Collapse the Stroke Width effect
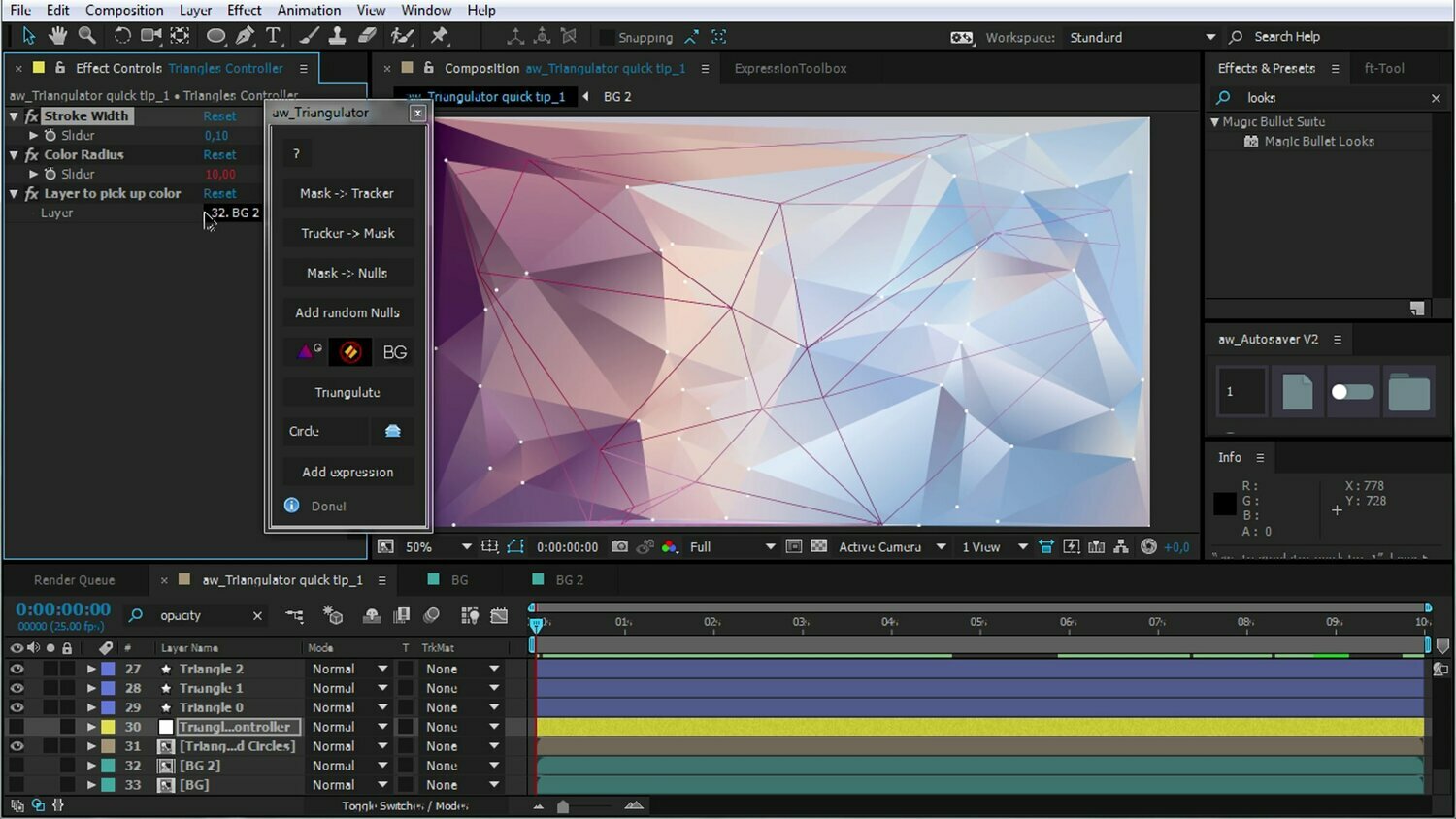The width and height of the screenshot is (1456, 819). click(x=14, y=115)
